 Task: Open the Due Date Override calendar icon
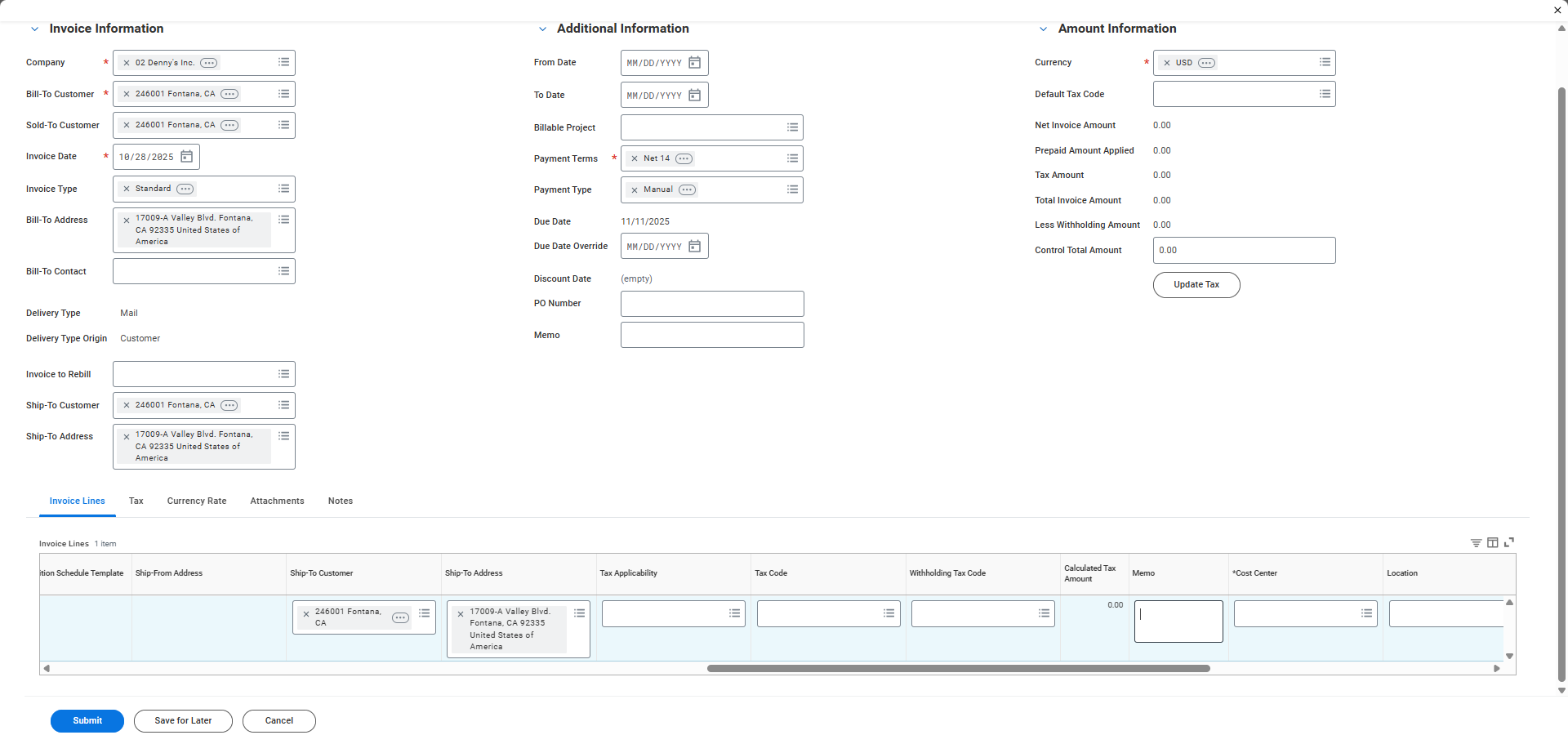coord(694,247)
